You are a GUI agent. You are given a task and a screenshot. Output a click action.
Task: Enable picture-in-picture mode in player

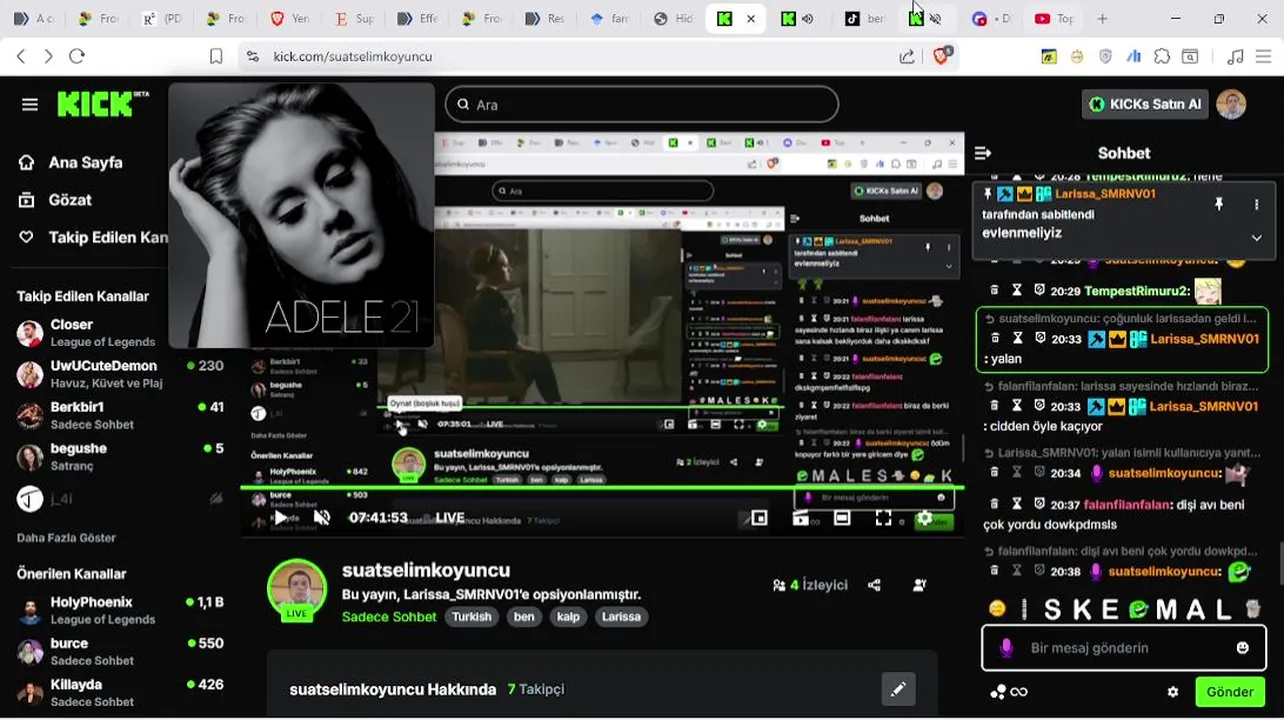(x=759, y=518)
